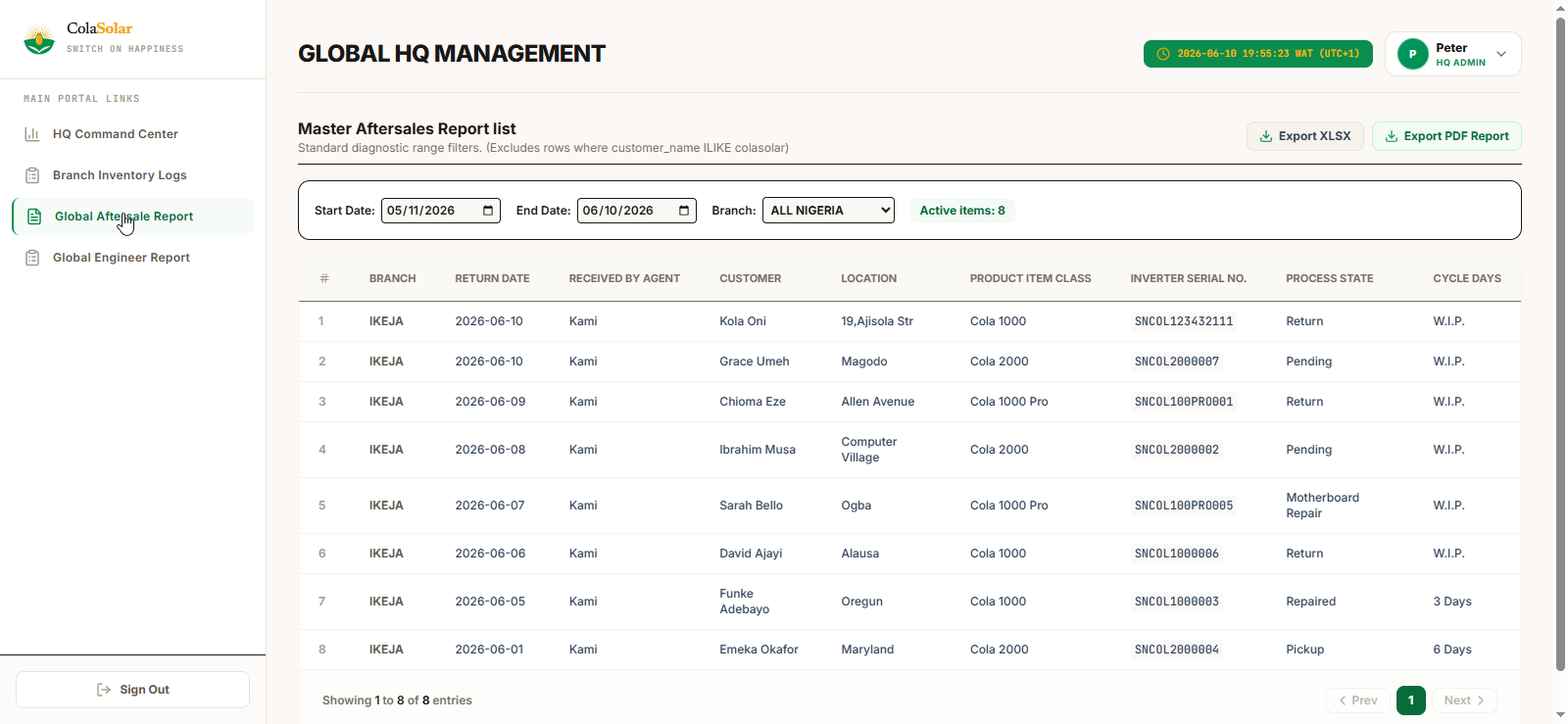The image size is (1568, 724).
Task: Click Peter's green avatar circle
Action: tap(1412, 54)
